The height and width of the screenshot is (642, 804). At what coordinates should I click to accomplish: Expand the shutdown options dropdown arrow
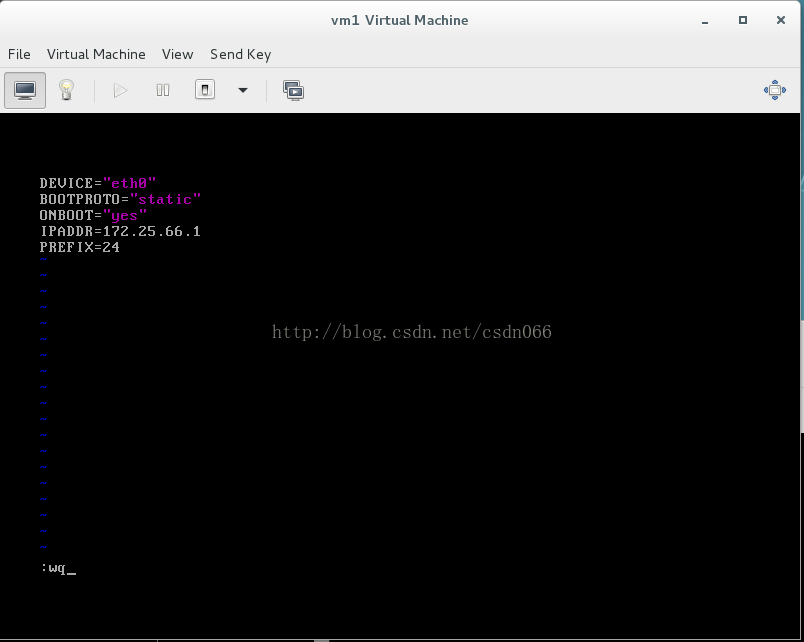[x=243, y=91]
